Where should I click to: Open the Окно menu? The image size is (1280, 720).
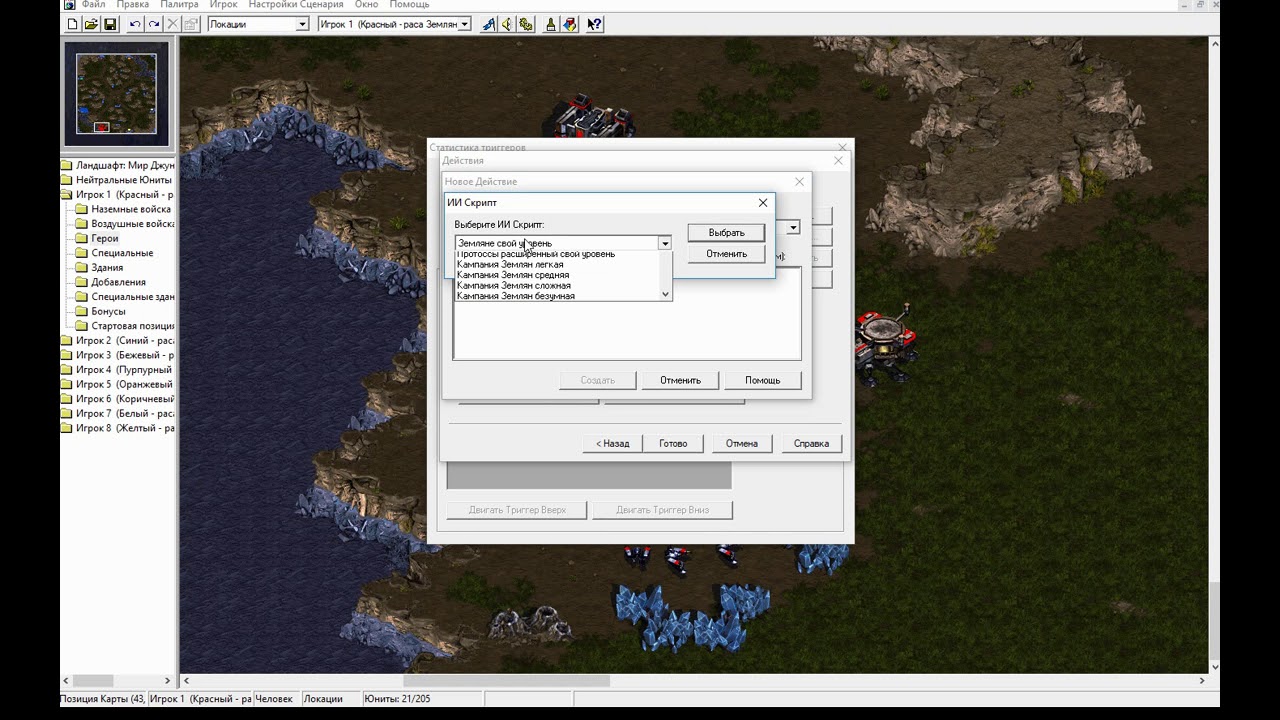[x=366, y=5]
